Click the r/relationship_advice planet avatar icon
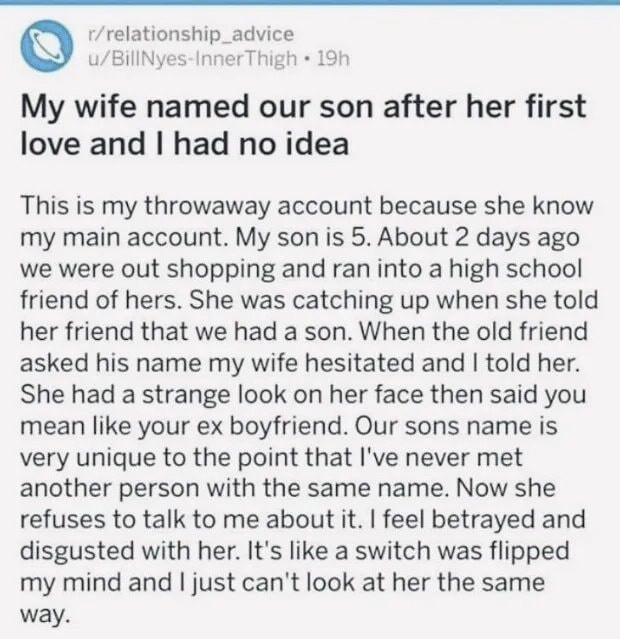 [46, 45]
